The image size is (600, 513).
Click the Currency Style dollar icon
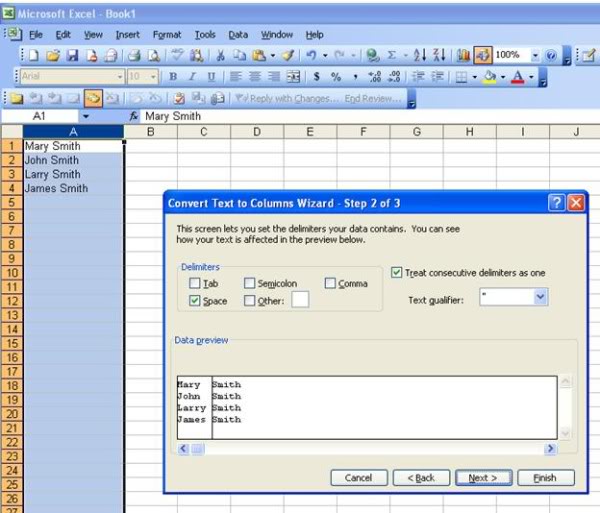(317, 77)
